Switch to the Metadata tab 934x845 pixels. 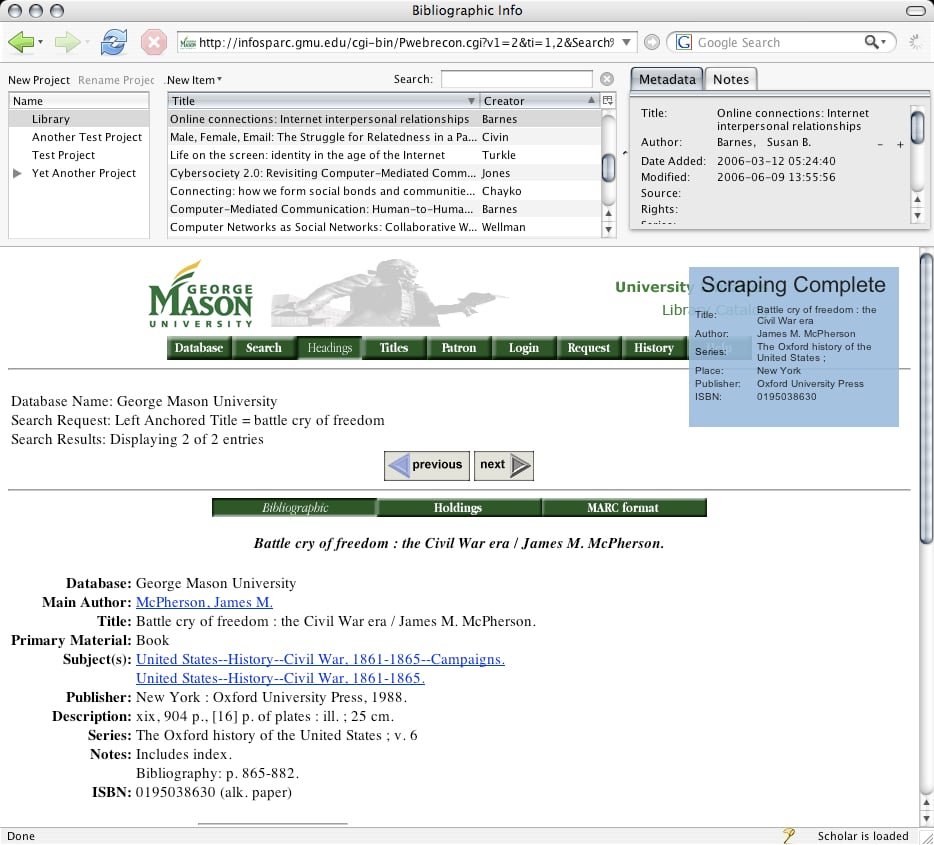[667, 79]
